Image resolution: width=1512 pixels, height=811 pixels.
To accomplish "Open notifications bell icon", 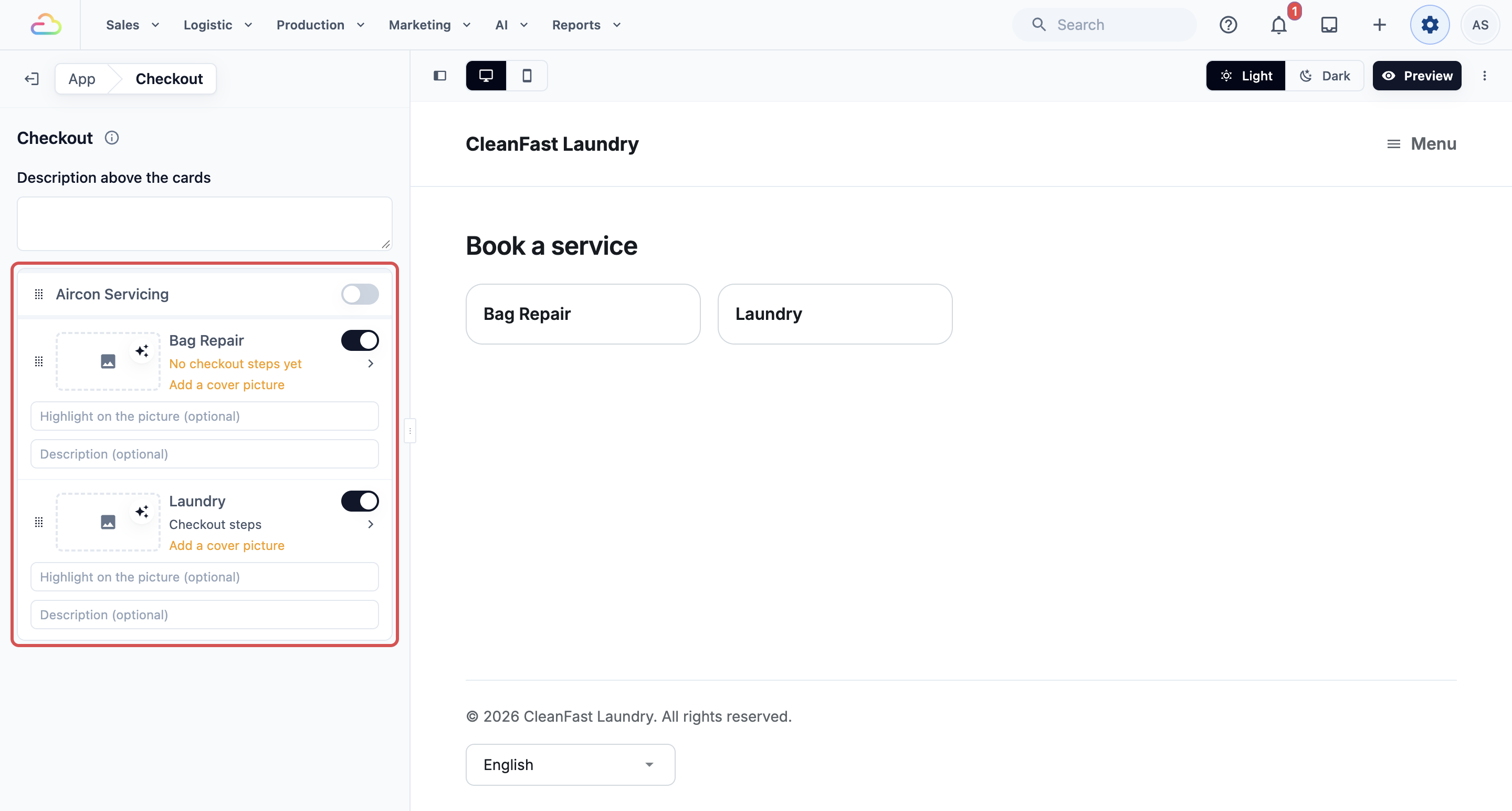I will (1278, 25).
